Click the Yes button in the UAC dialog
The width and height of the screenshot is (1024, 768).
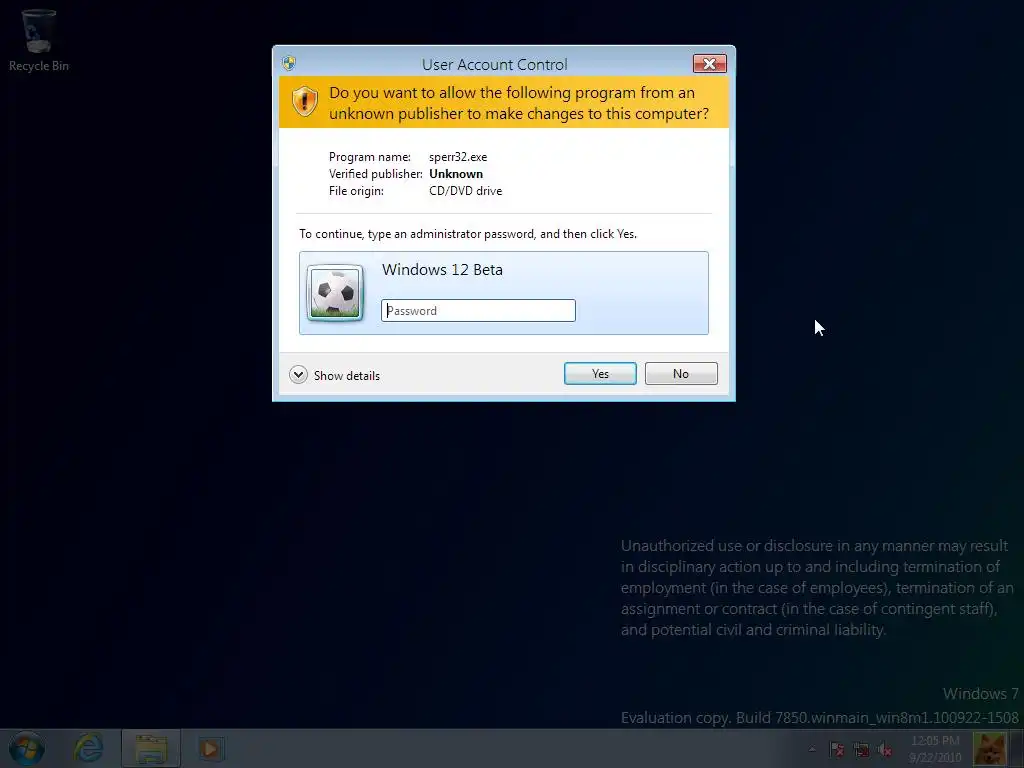600,374
